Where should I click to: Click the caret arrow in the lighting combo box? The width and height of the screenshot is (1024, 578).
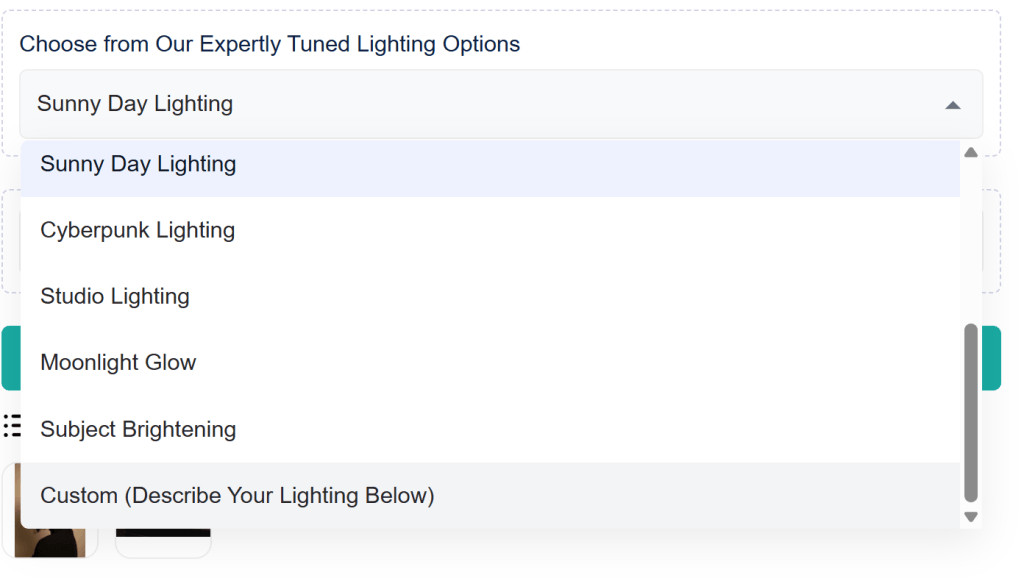click(952, 105)
